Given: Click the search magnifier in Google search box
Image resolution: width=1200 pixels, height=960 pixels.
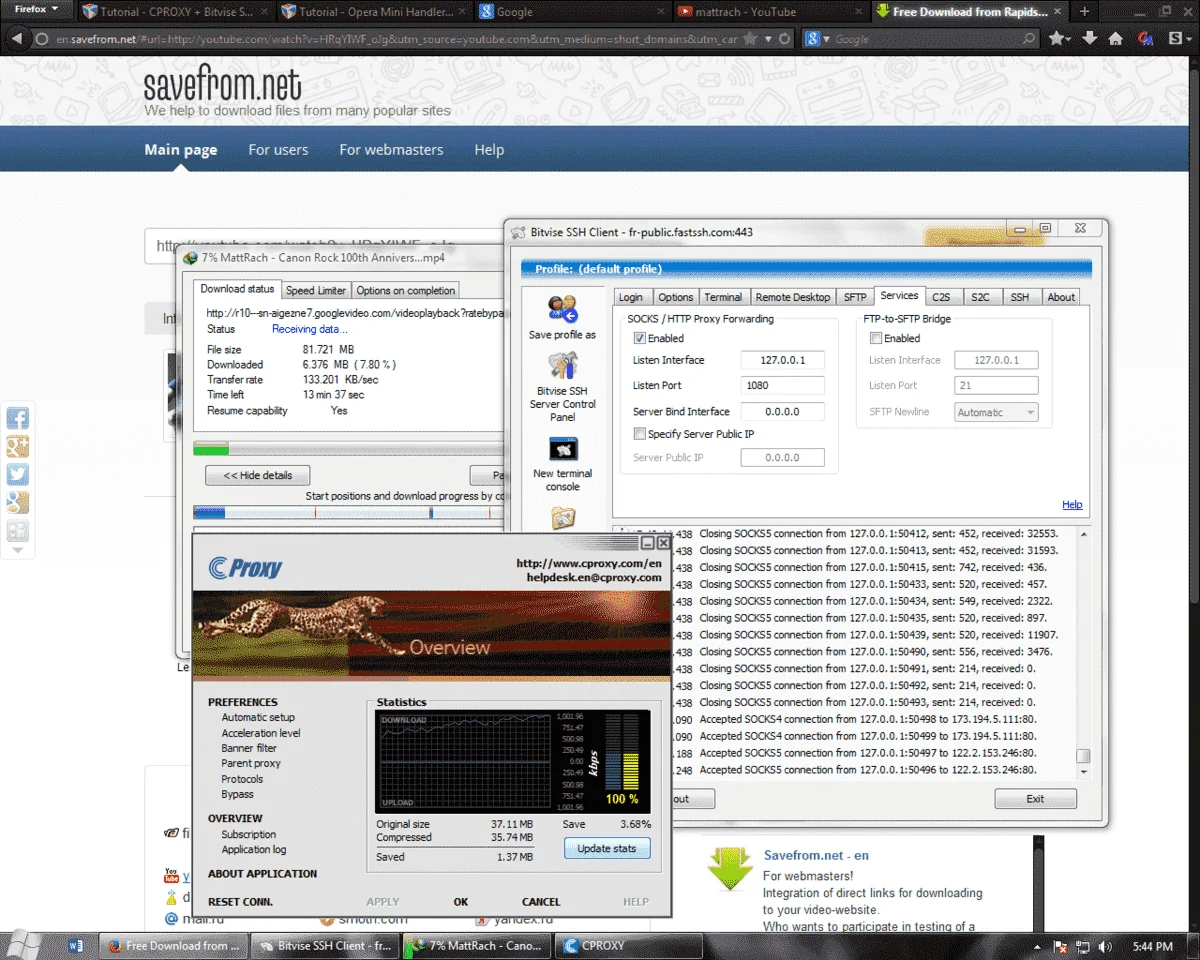Looking at the screenshot, I should tap(1029, 39).
